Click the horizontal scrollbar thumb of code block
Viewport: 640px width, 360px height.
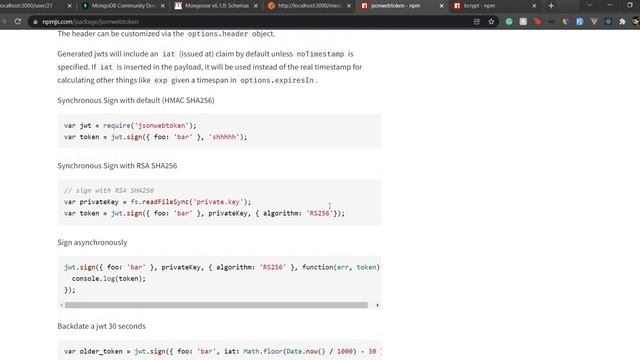click(216, 305)
